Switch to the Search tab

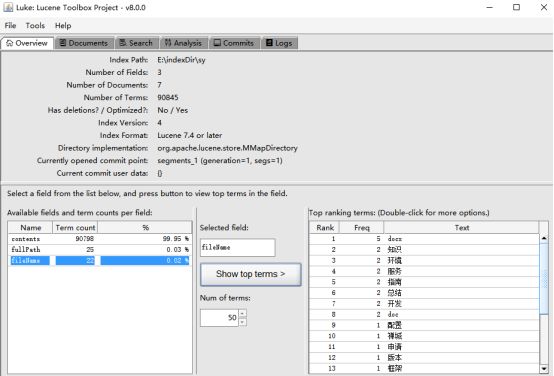[136, 43]
